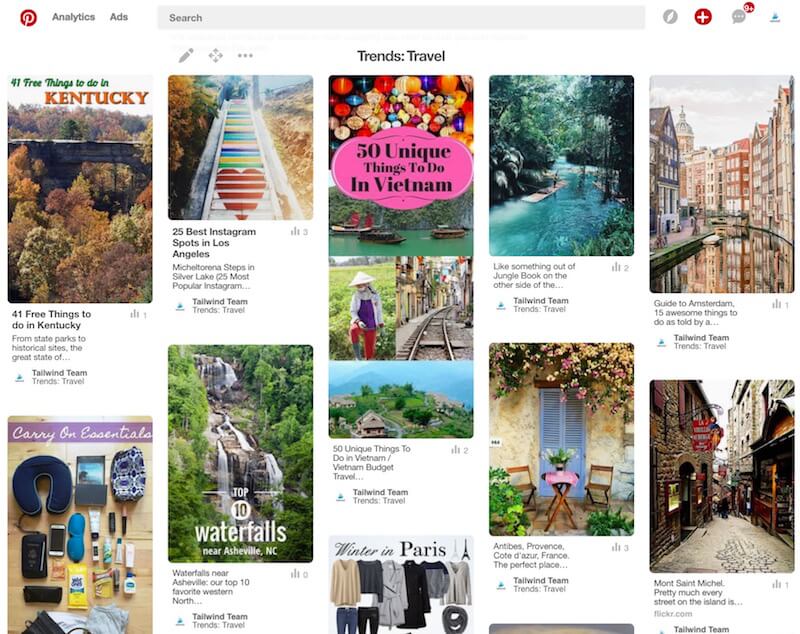Click Tailwind Team under Amsterdam pin
Image resolution: width=800 pixels, height=634 pixels.
click(702, 337)
